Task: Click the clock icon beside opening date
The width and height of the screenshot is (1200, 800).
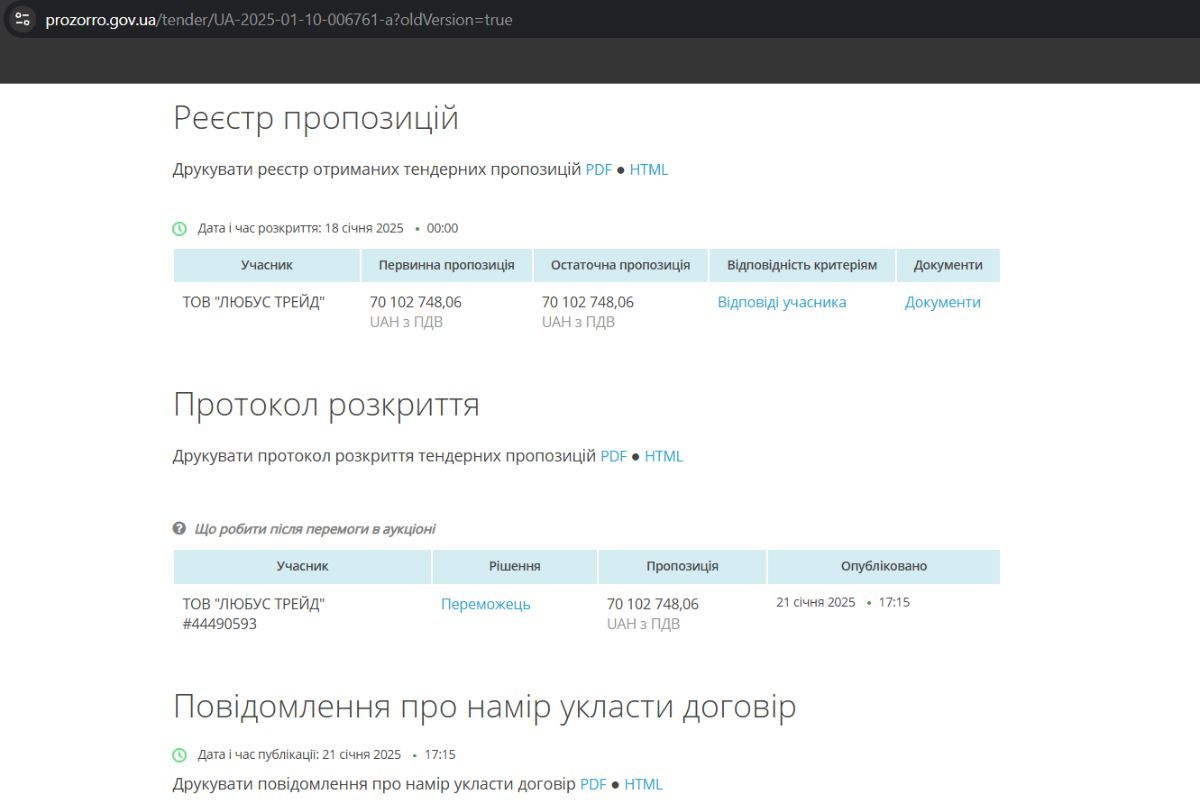Action: pyautogui.click(x=180, y=228)
